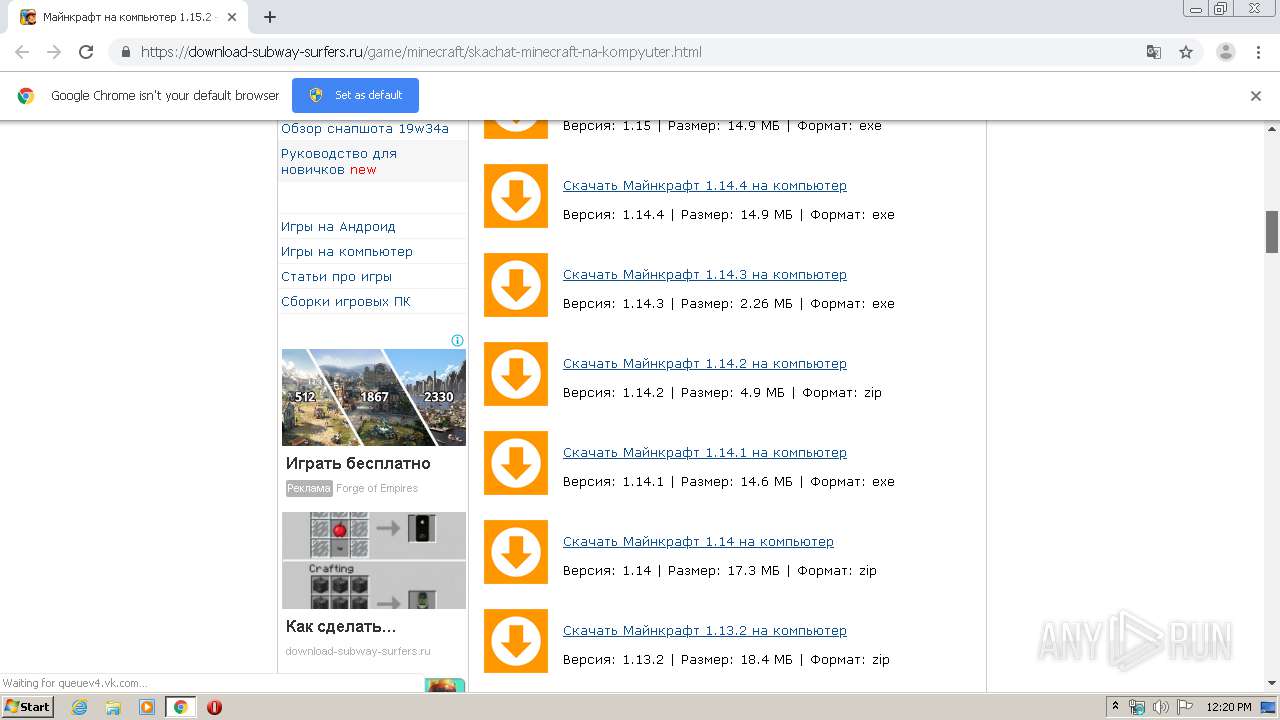Click the orange download icon for Minecraft 1.13.2

point(516,641)
